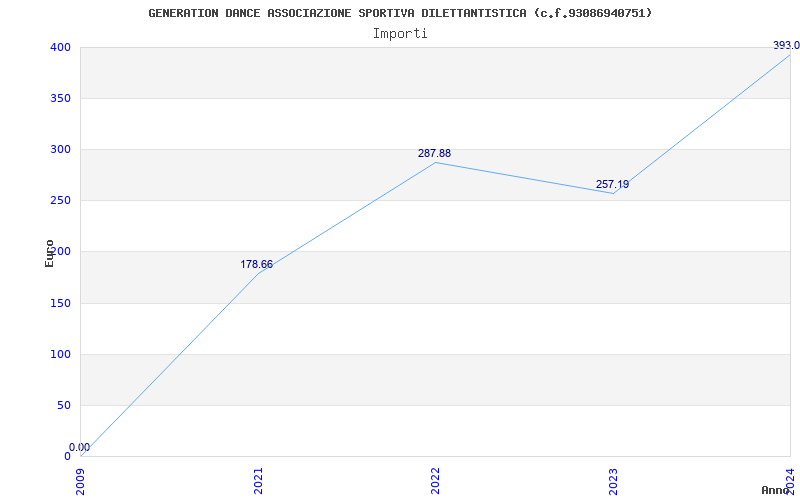Click the 2024 x-axis year label
Image resolution: width=800 pixels, height=500 pixels.
(790, 481)
